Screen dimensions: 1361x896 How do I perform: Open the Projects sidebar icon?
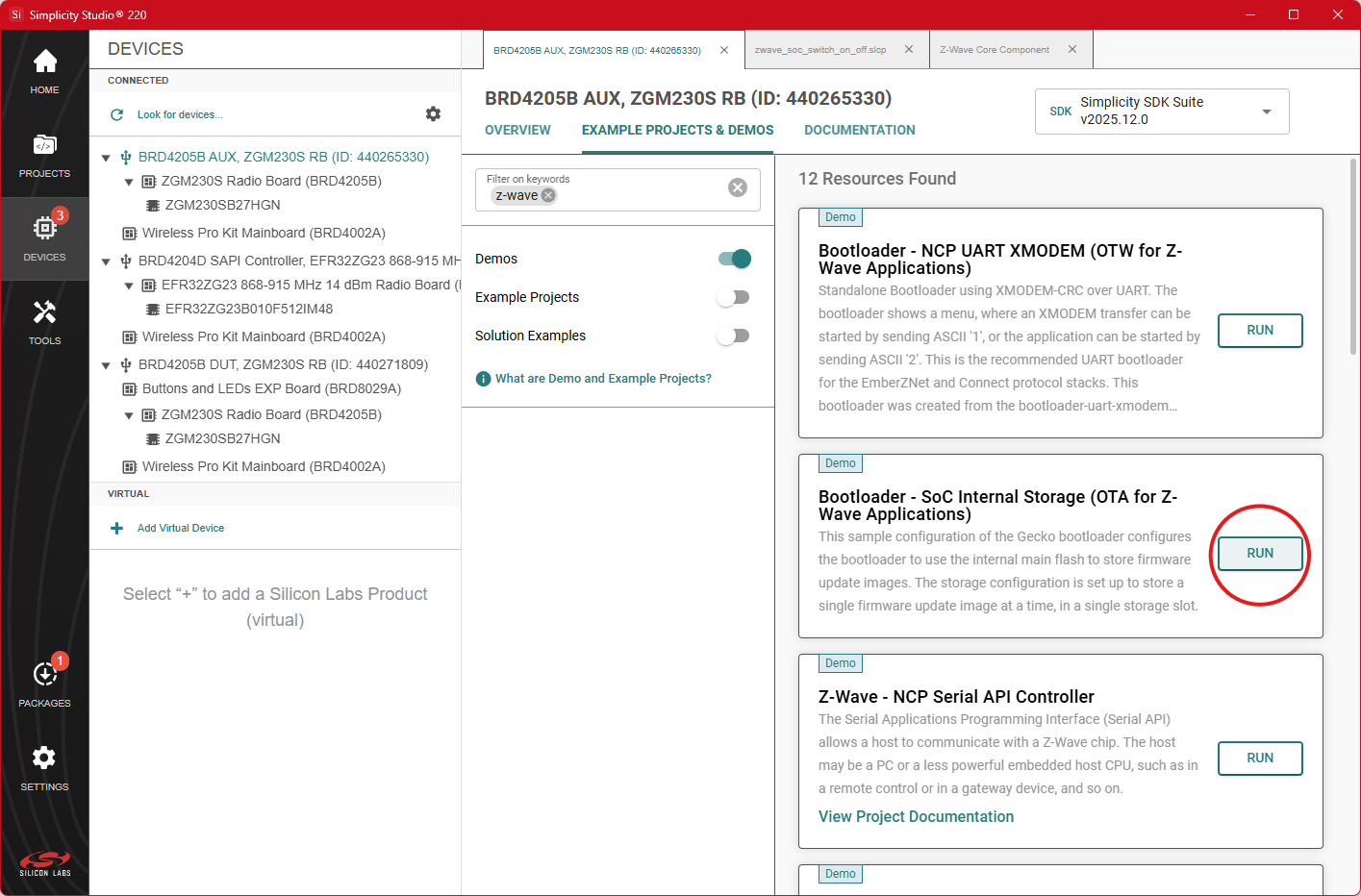(44, 156)
